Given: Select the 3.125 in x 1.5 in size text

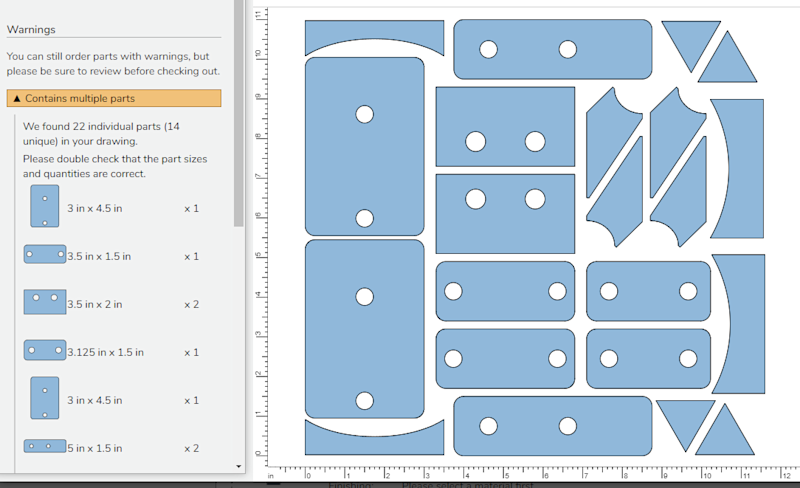Looking at the screenshot, I should (106, 352).
